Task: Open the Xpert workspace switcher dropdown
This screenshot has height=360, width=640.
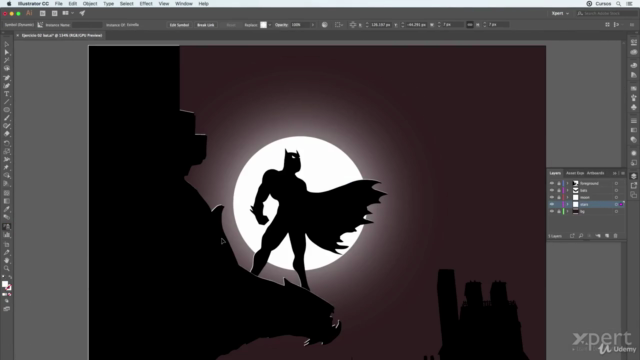Action: point(560,13)
